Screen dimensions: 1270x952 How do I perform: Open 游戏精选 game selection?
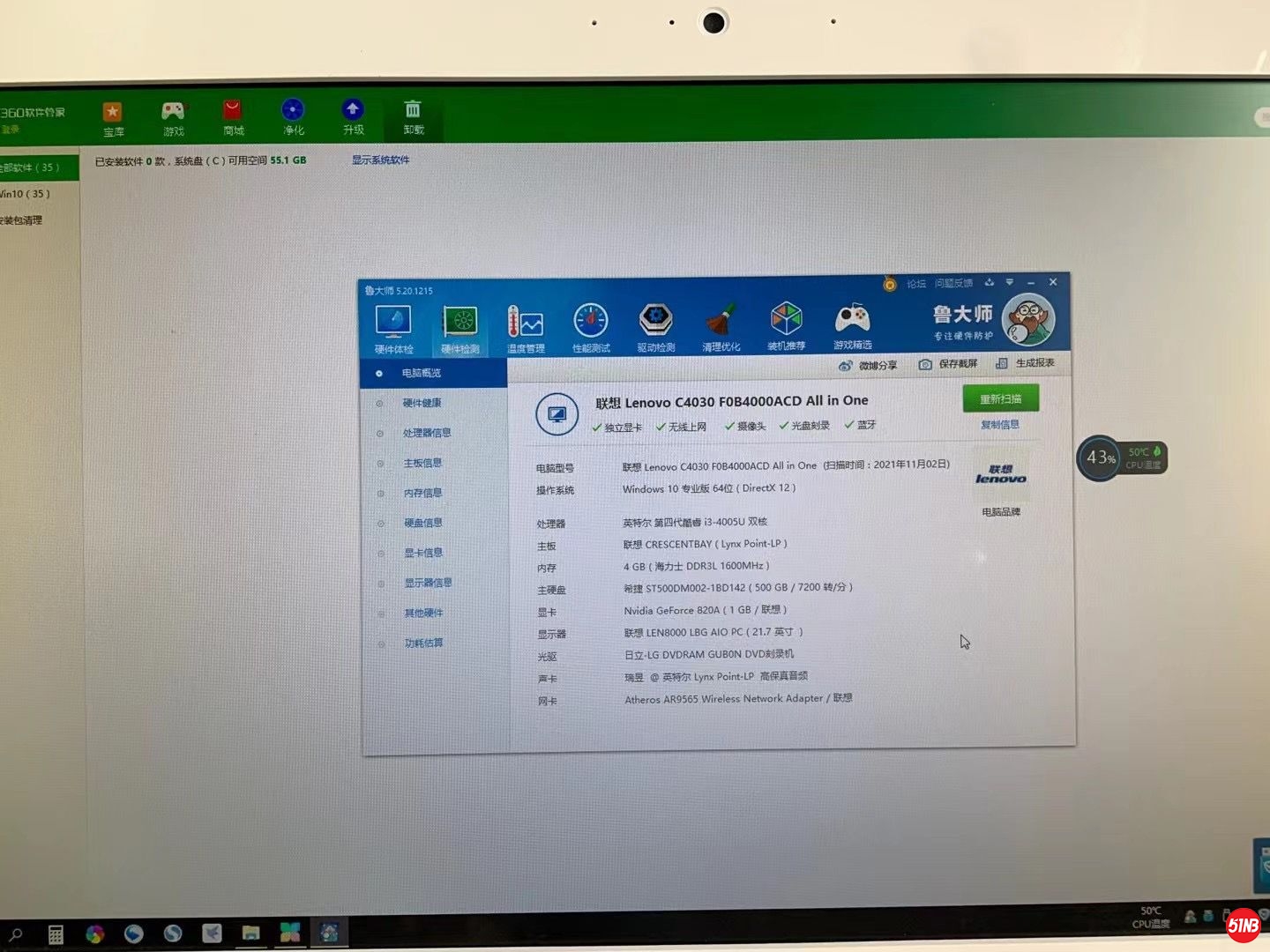852,325
